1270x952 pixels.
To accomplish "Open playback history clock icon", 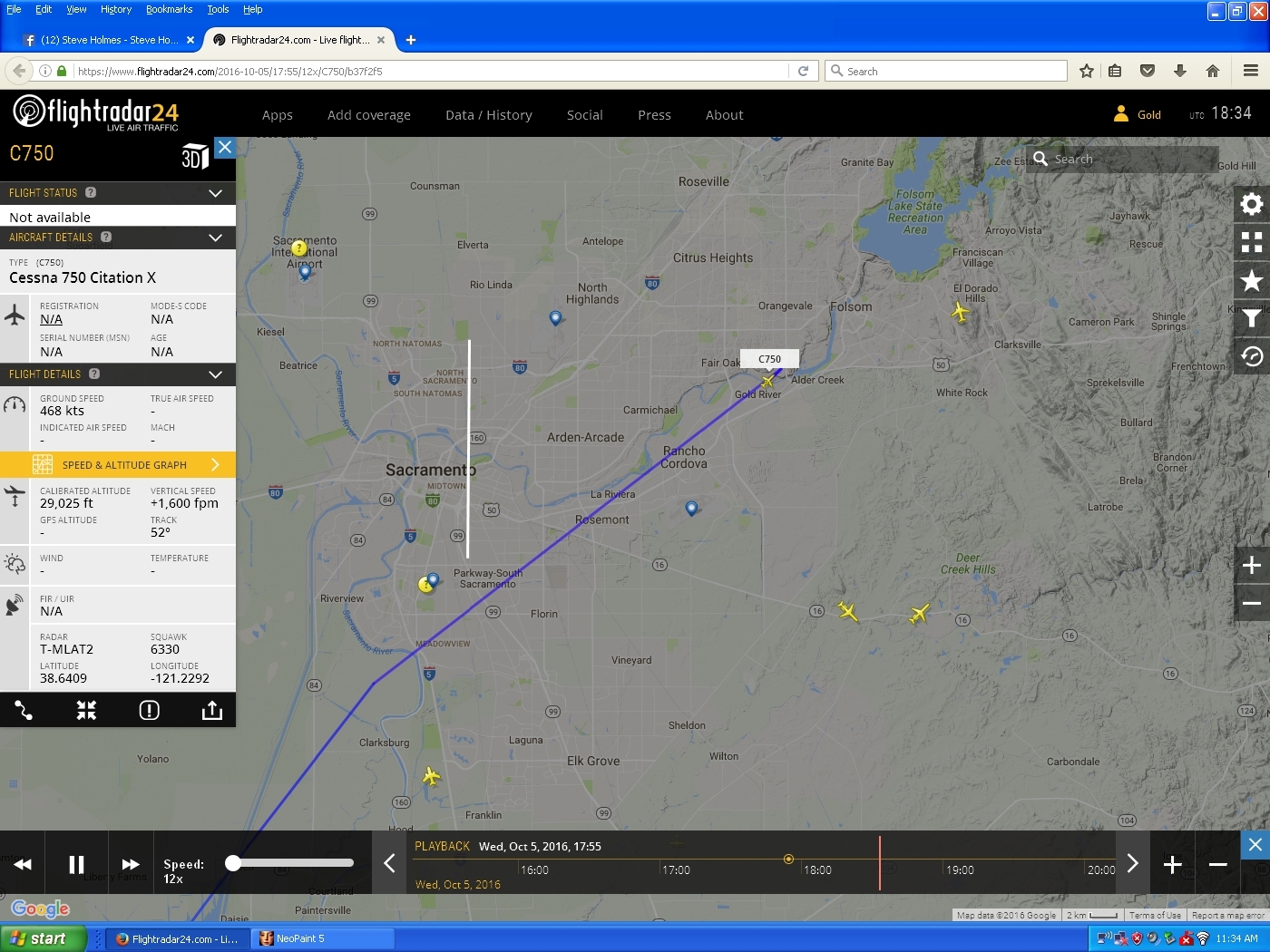I will [x=1252, y=356].
